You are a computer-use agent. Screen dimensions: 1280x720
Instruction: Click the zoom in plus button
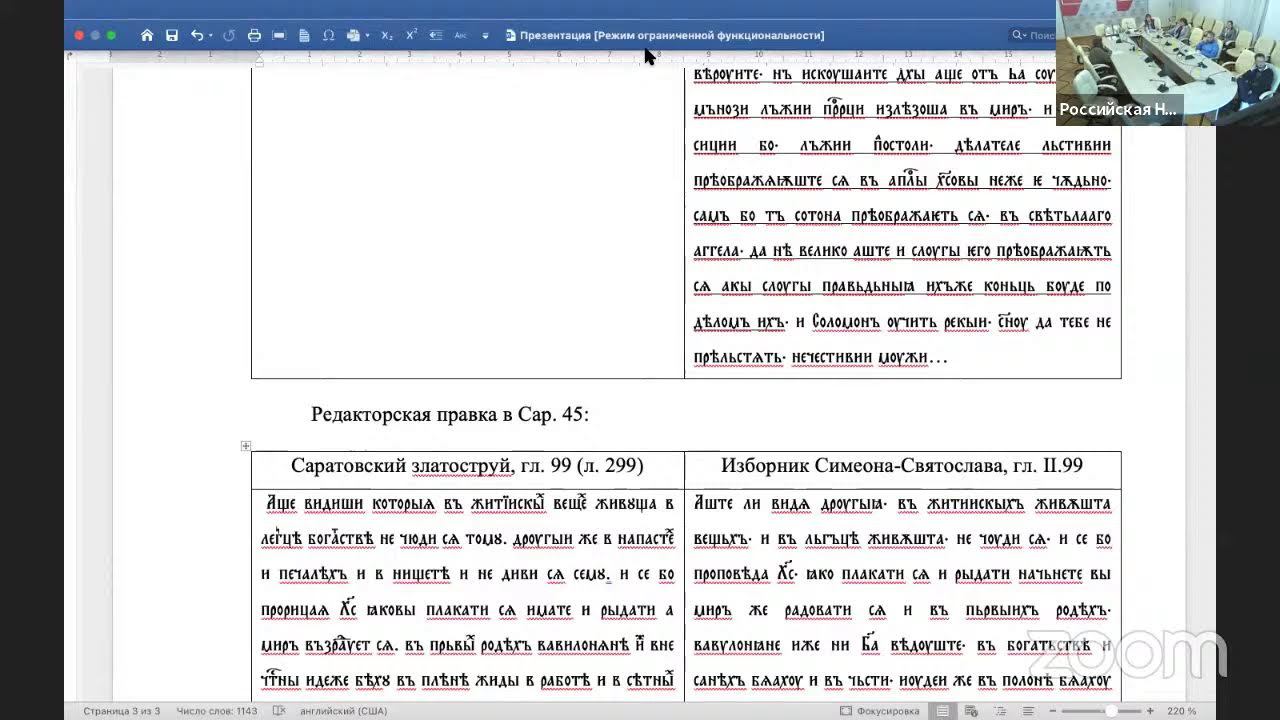(1150, 711)
